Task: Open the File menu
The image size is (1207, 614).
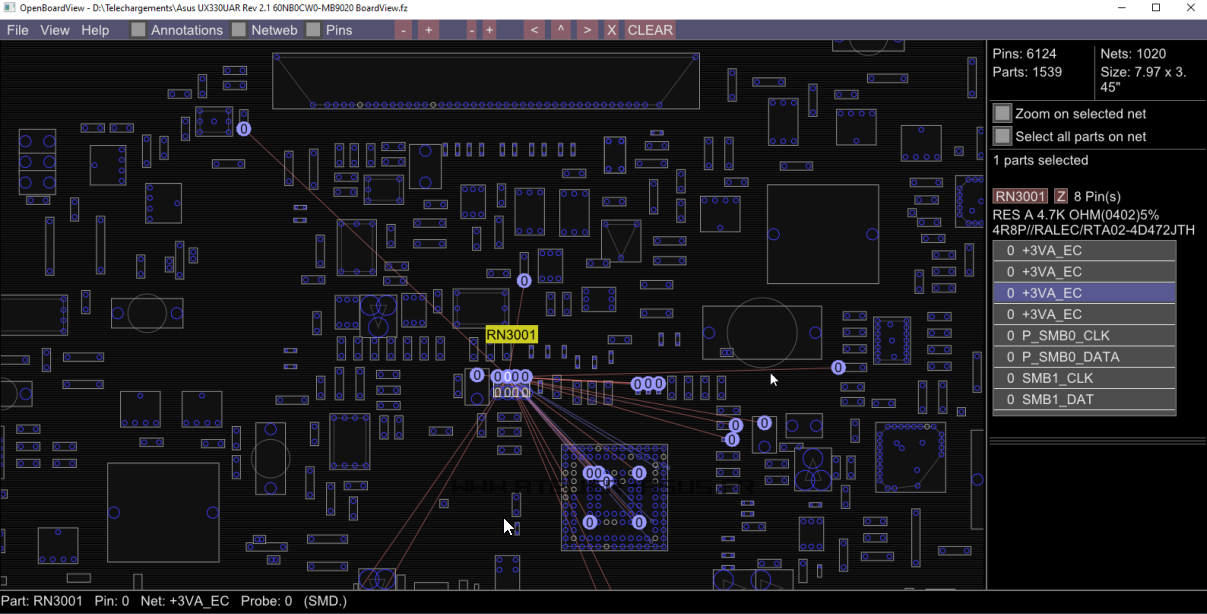Action: click(18, 30)
